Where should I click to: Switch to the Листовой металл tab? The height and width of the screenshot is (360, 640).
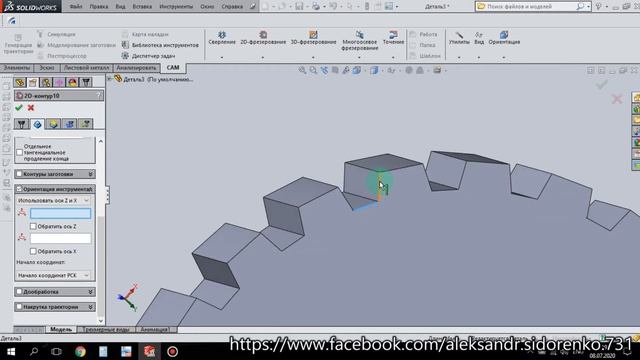click(x=86, y=68)
